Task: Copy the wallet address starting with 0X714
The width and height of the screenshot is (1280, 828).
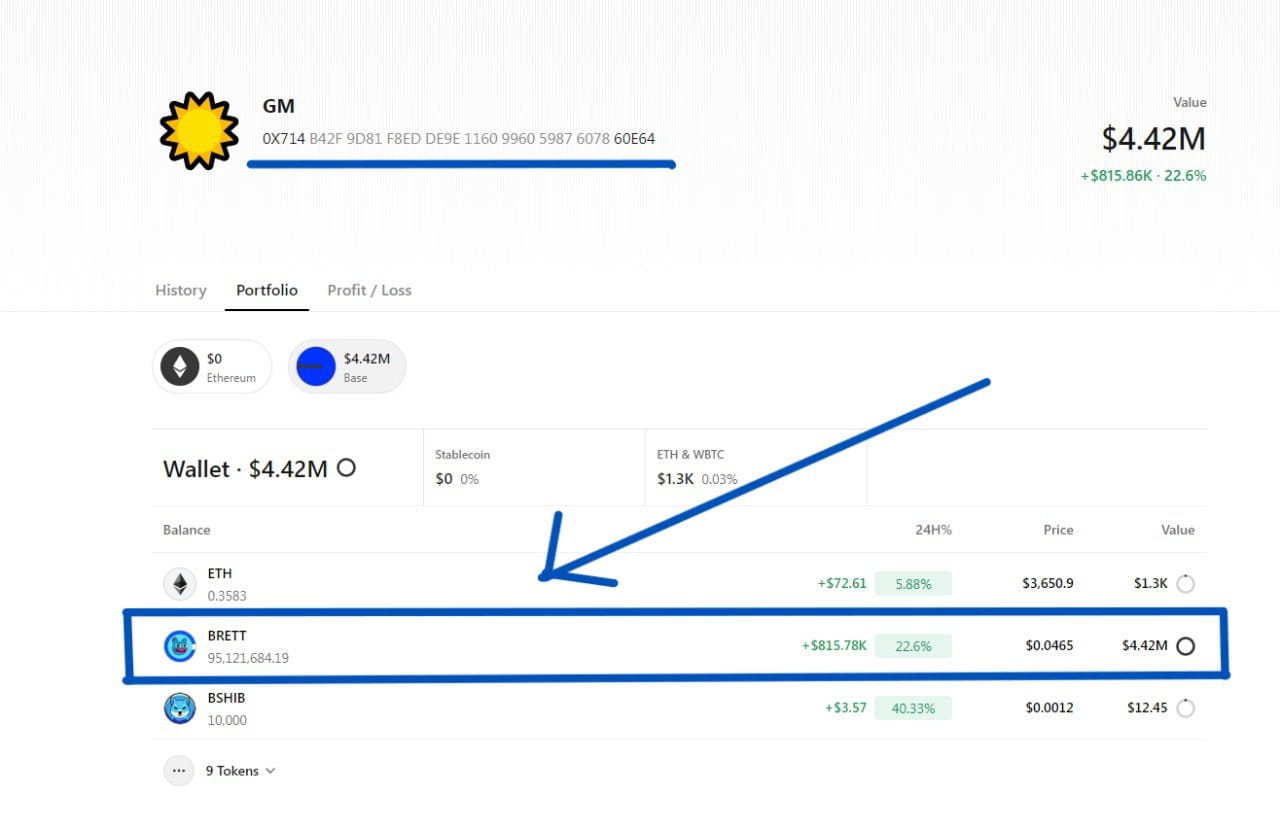Action: tap(460, 138)
